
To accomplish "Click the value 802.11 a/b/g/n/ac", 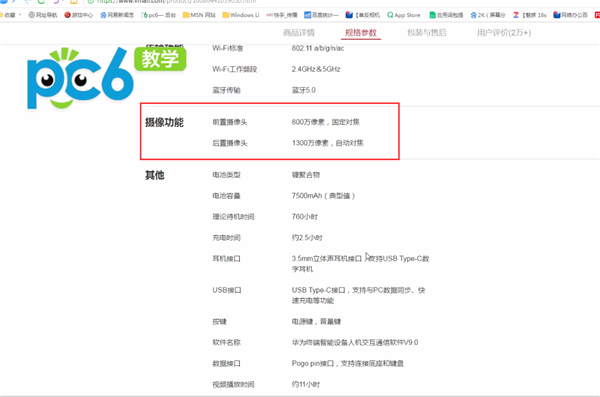I will click(x=318, y=48).
